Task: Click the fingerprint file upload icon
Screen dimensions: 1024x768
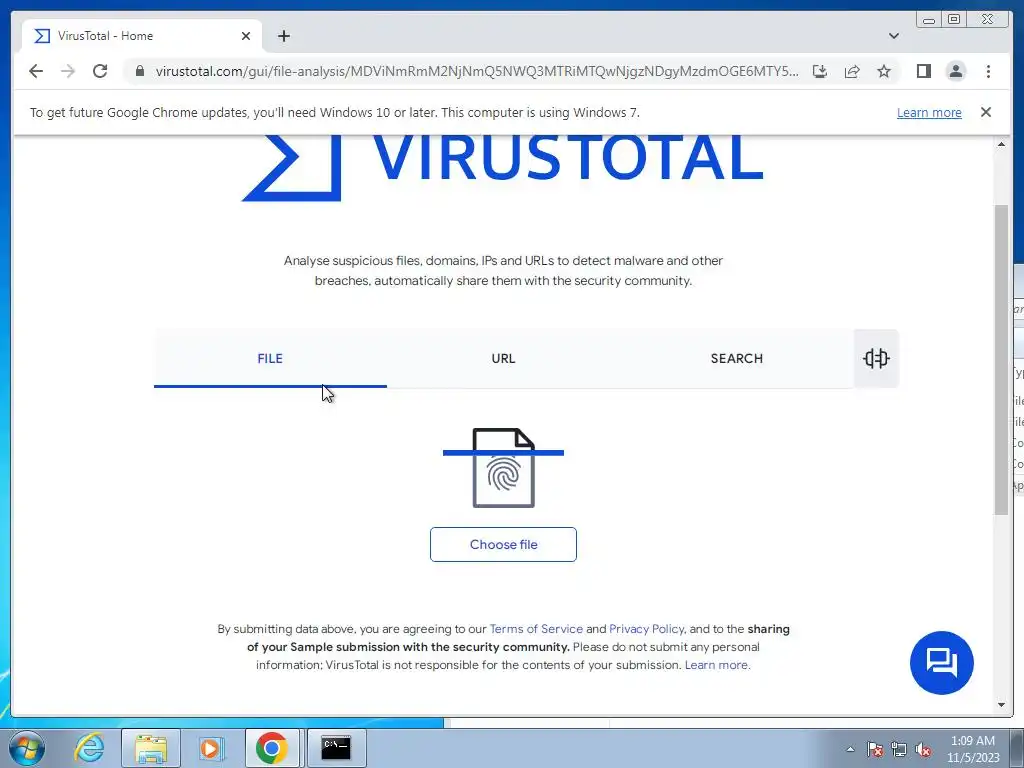Action: [x=504, y=468]
